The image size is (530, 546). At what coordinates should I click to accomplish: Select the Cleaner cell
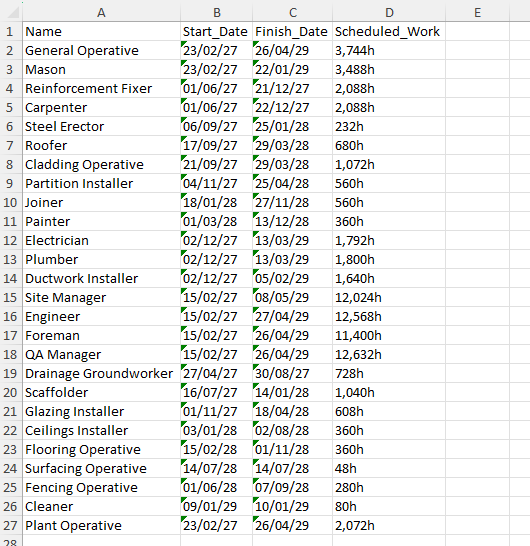pyautogui.click(x=102, y=506)
